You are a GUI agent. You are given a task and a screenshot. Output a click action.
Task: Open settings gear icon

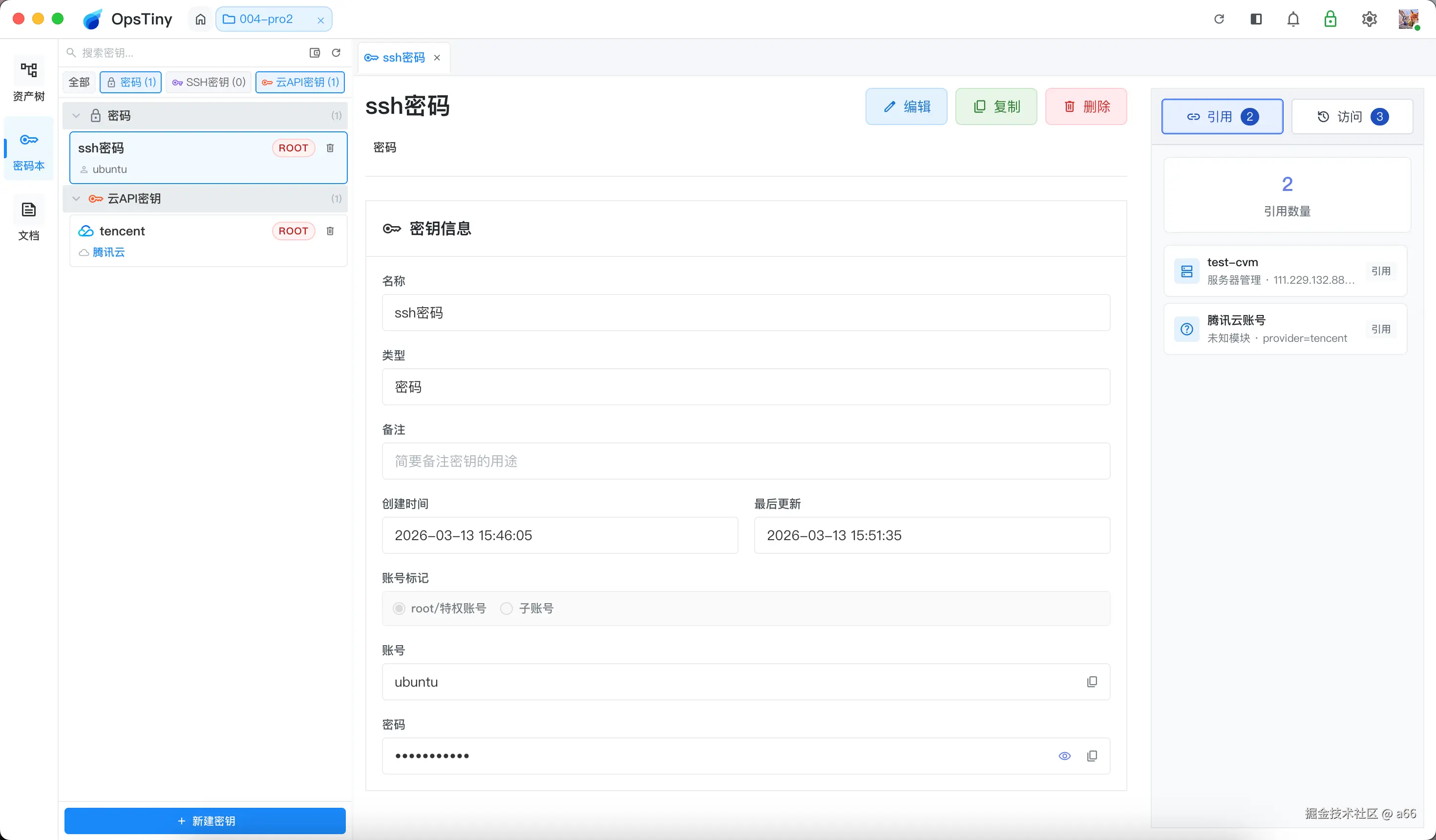pos(1369,20)
